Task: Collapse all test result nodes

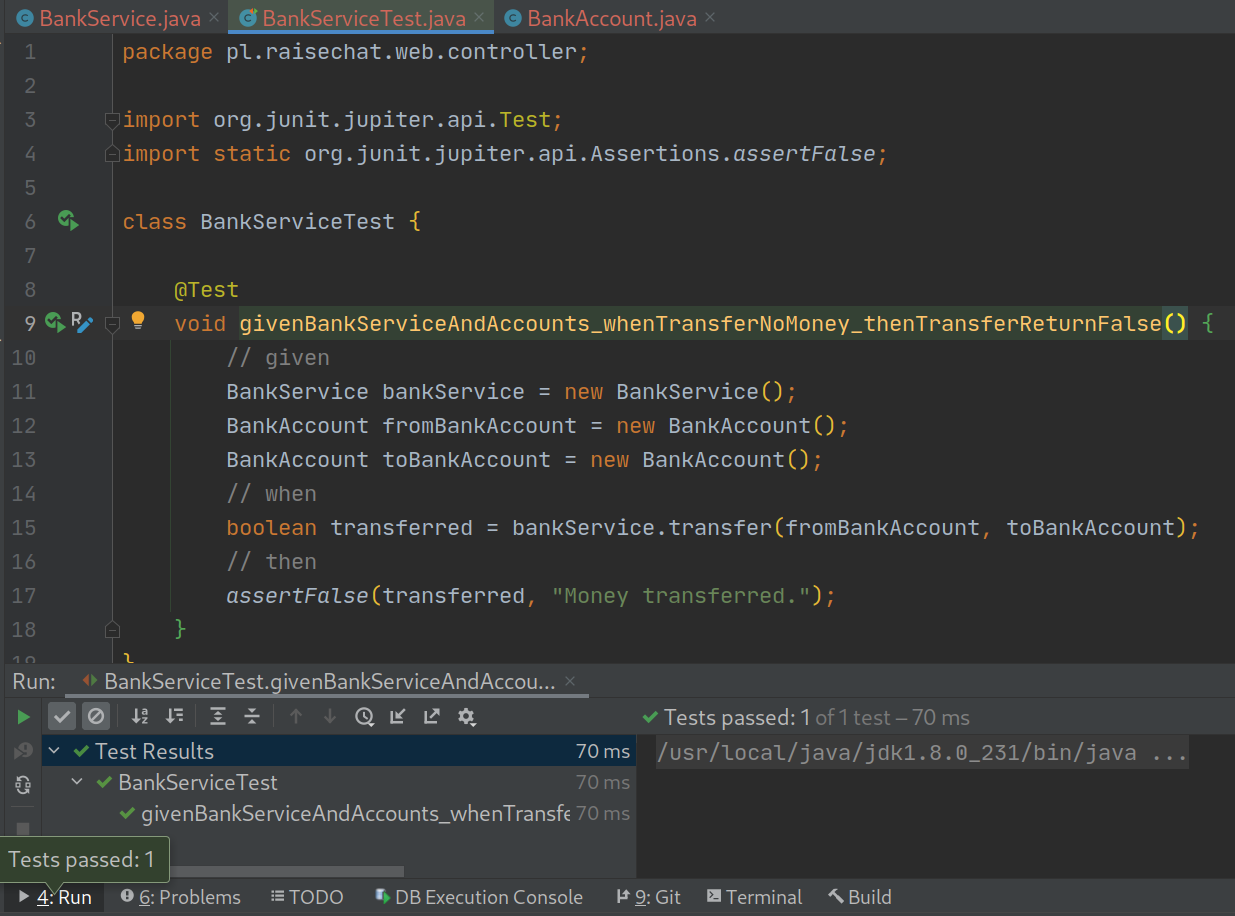Action: [252, 717]
